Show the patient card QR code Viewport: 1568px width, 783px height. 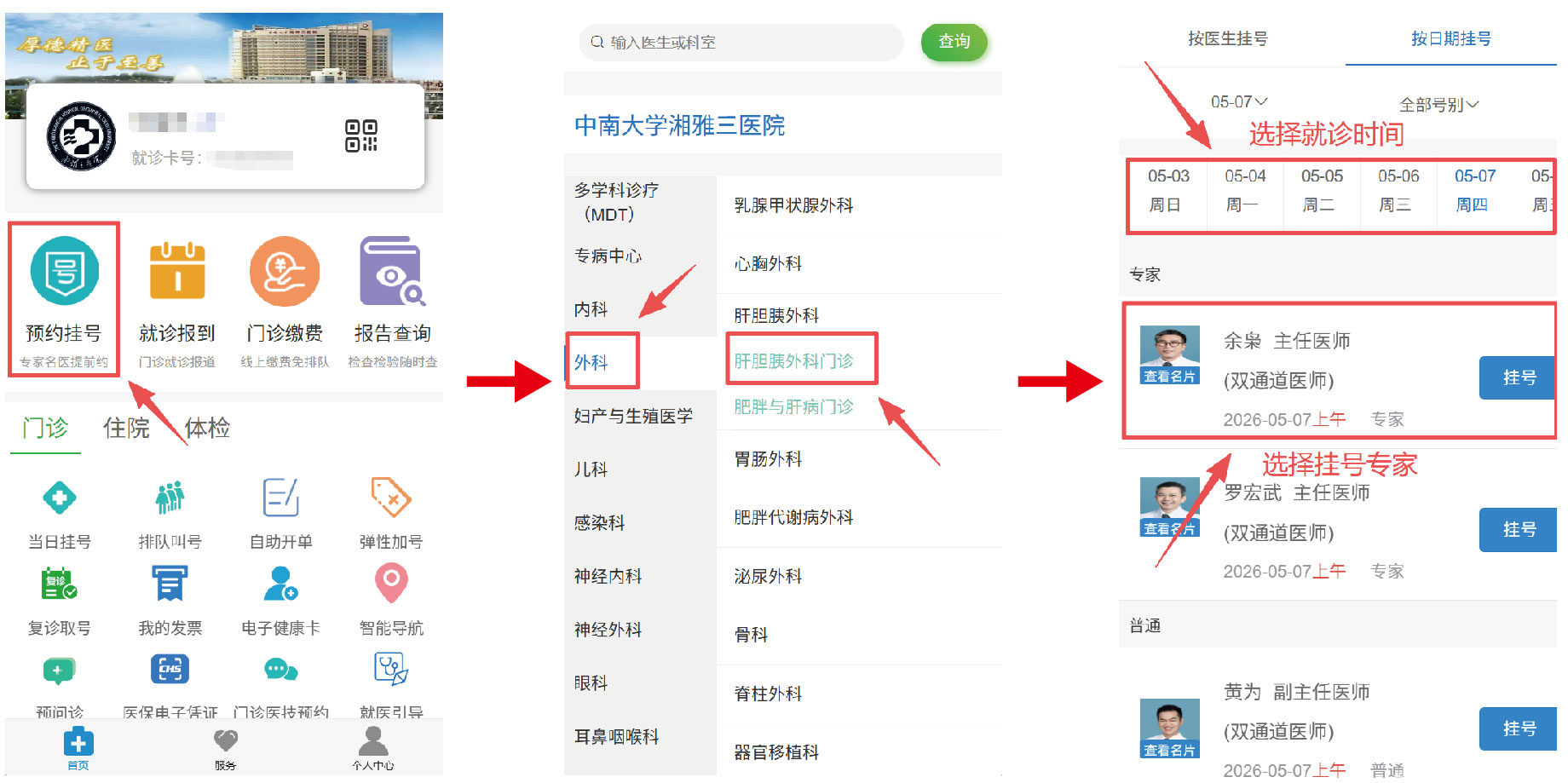click(x=361, y=135)
